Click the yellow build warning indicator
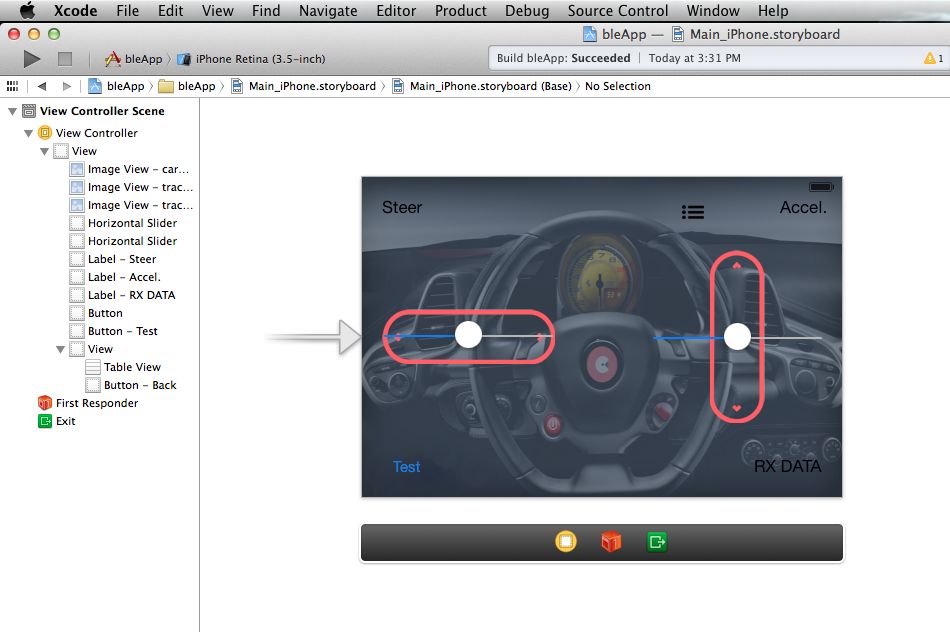Image resolution: width=950 pixels, height=632 pixels. pos(934,59)
